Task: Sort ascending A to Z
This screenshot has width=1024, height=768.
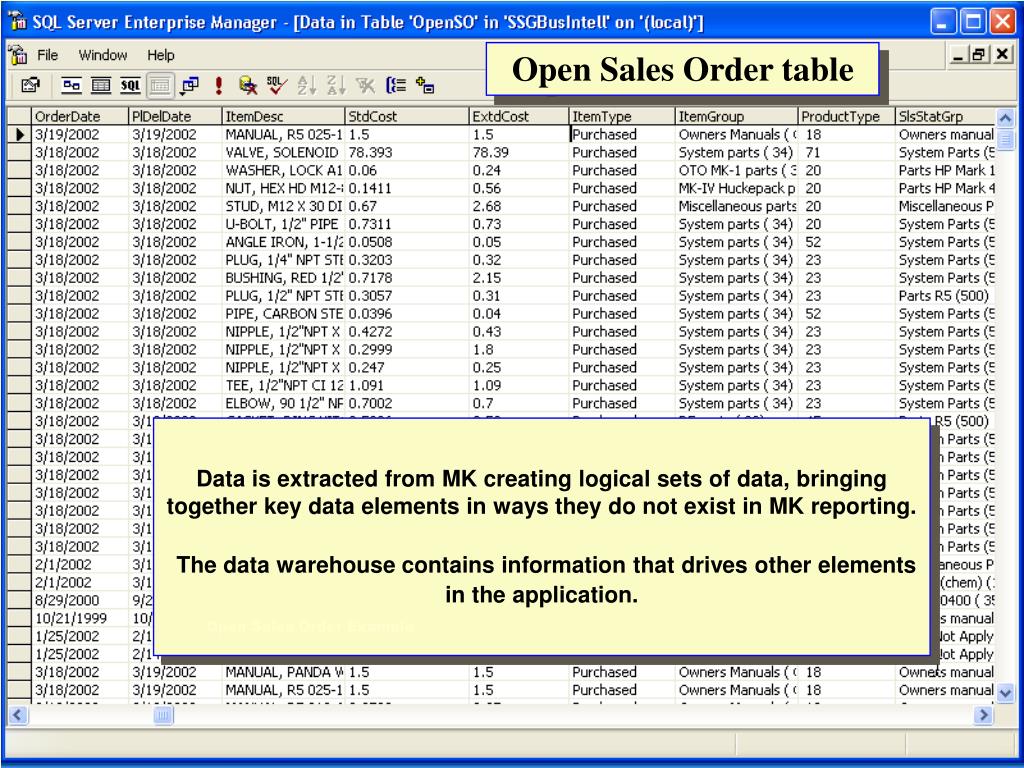Action: 306,85
